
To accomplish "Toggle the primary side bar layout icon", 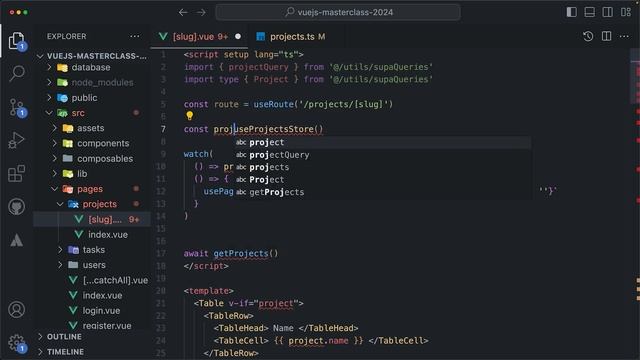I will 571,12.
